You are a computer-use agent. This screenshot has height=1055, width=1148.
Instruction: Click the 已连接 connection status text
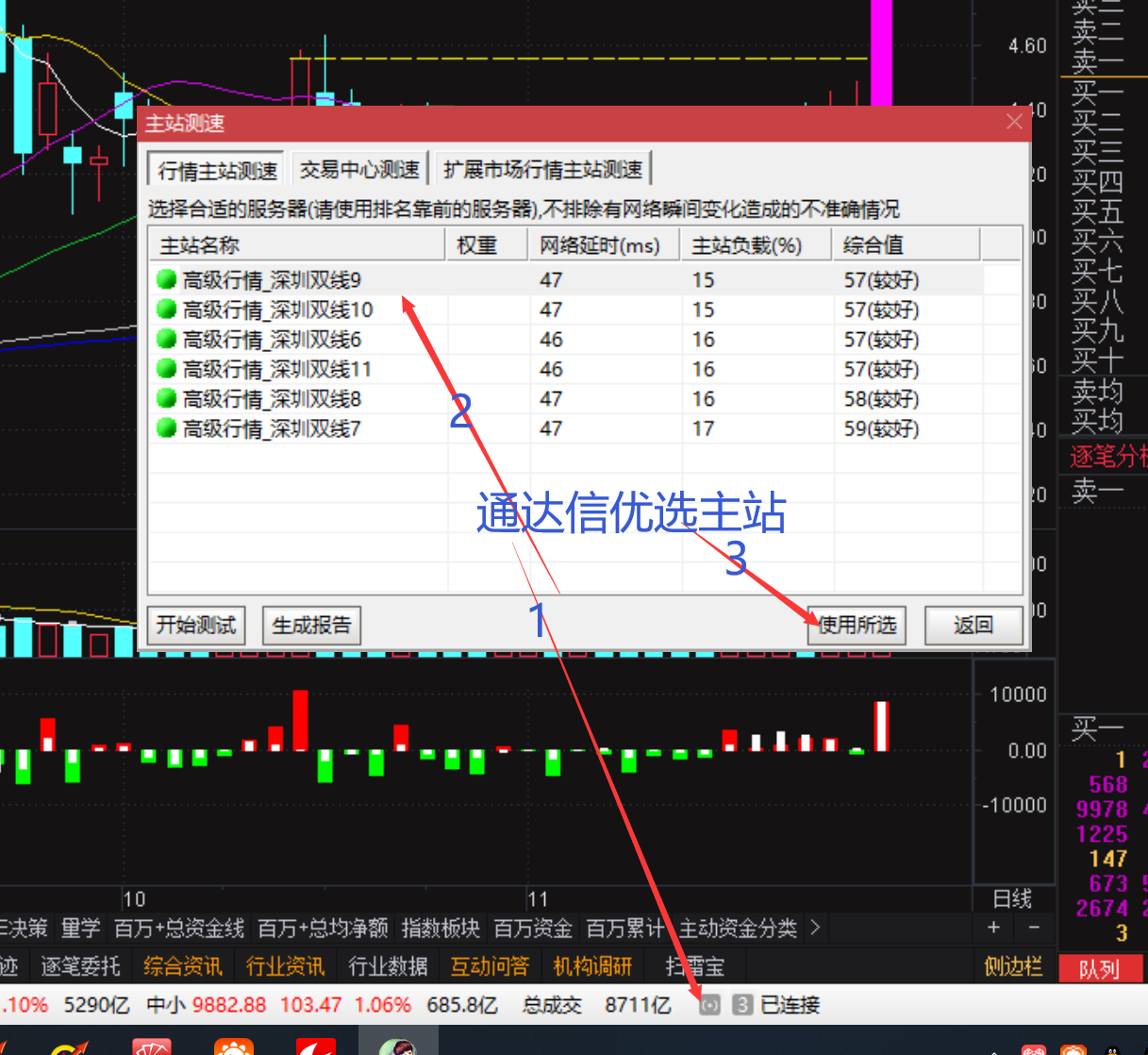point(790,1005)
